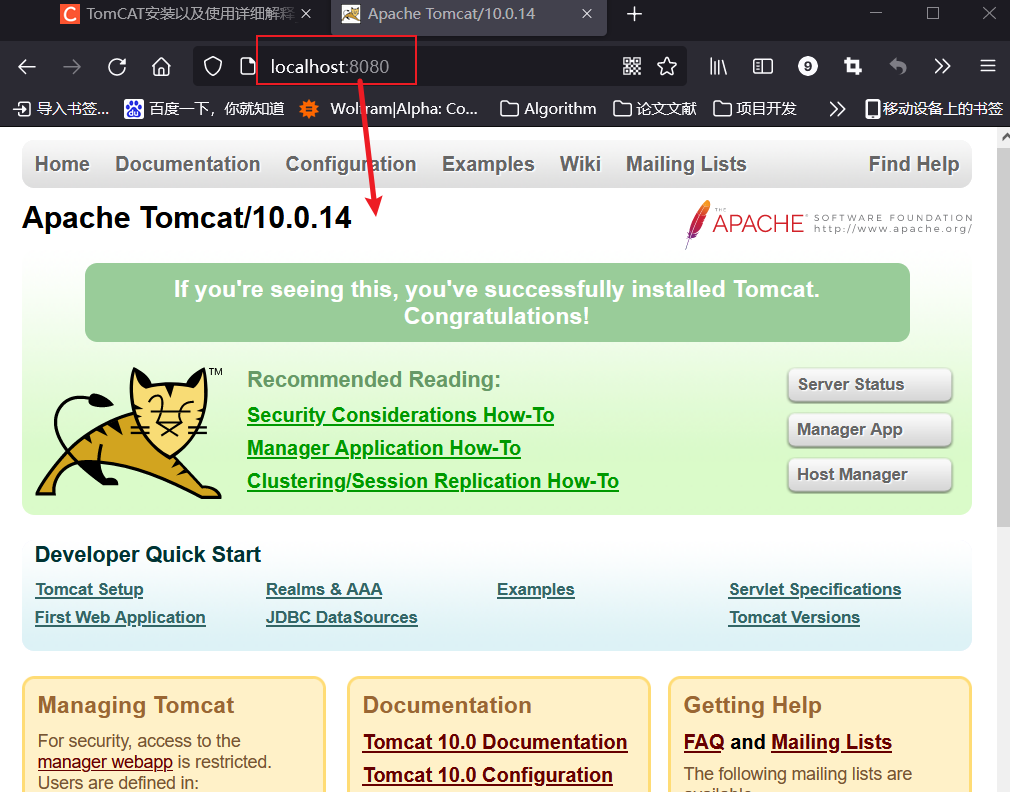Open the JDBC DataSources link
Image resolution: width=1010 pixels, height=792 pixels.
coord(341,618)
